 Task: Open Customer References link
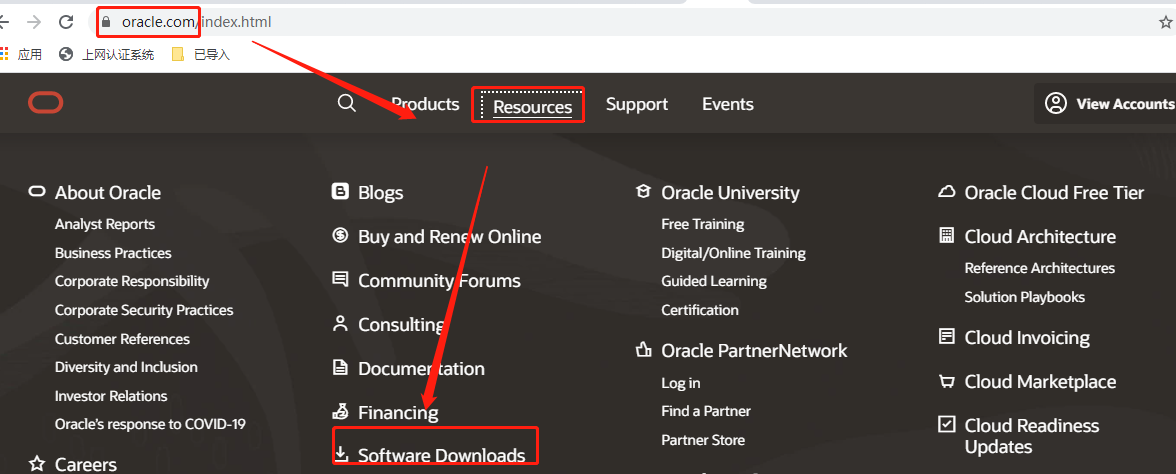point(122,339)
